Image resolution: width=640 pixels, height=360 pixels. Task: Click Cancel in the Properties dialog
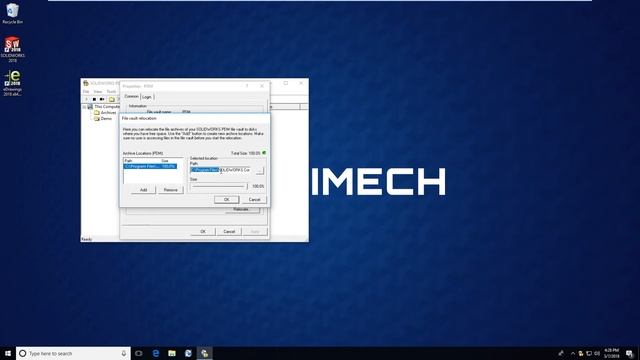click(229, 231)
